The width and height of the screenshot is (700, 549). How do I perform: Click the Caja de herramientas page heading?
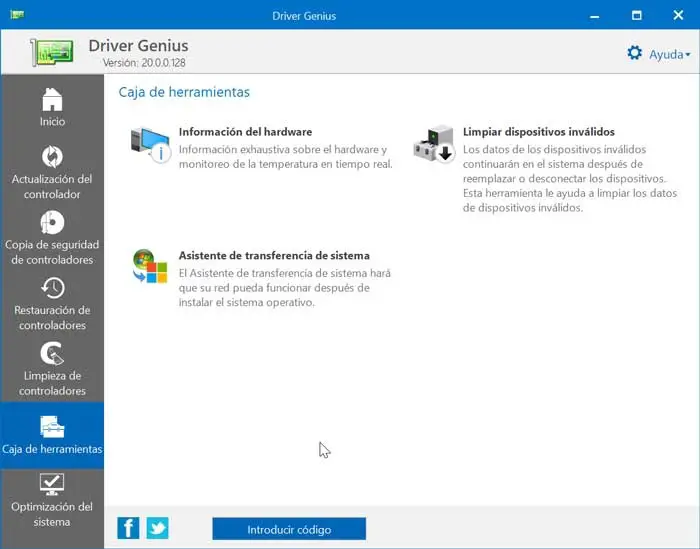184,92
